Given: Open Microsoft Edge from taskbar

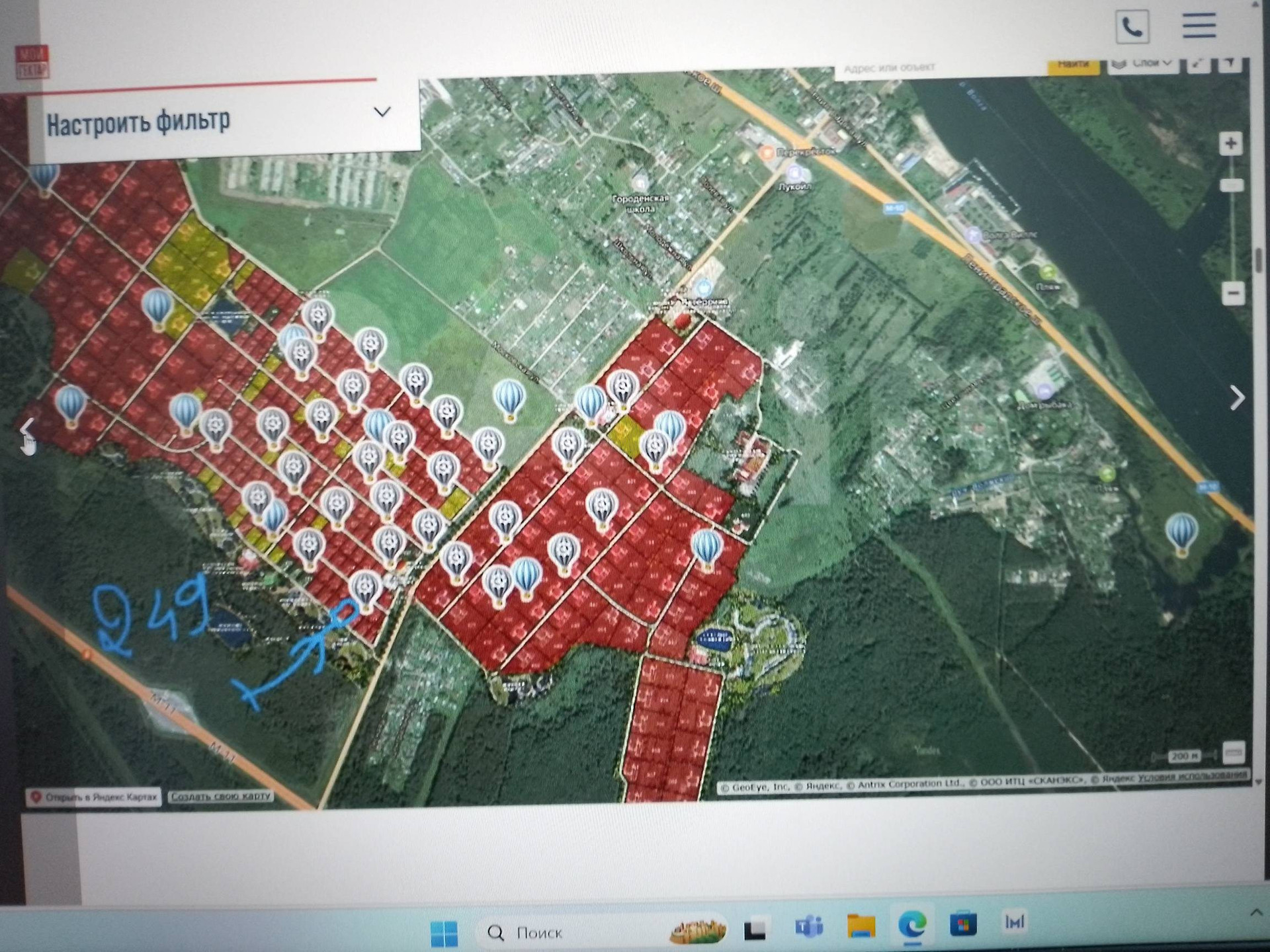Looking at the screenshot, I should pyautogui.click(x=912, y=924).
